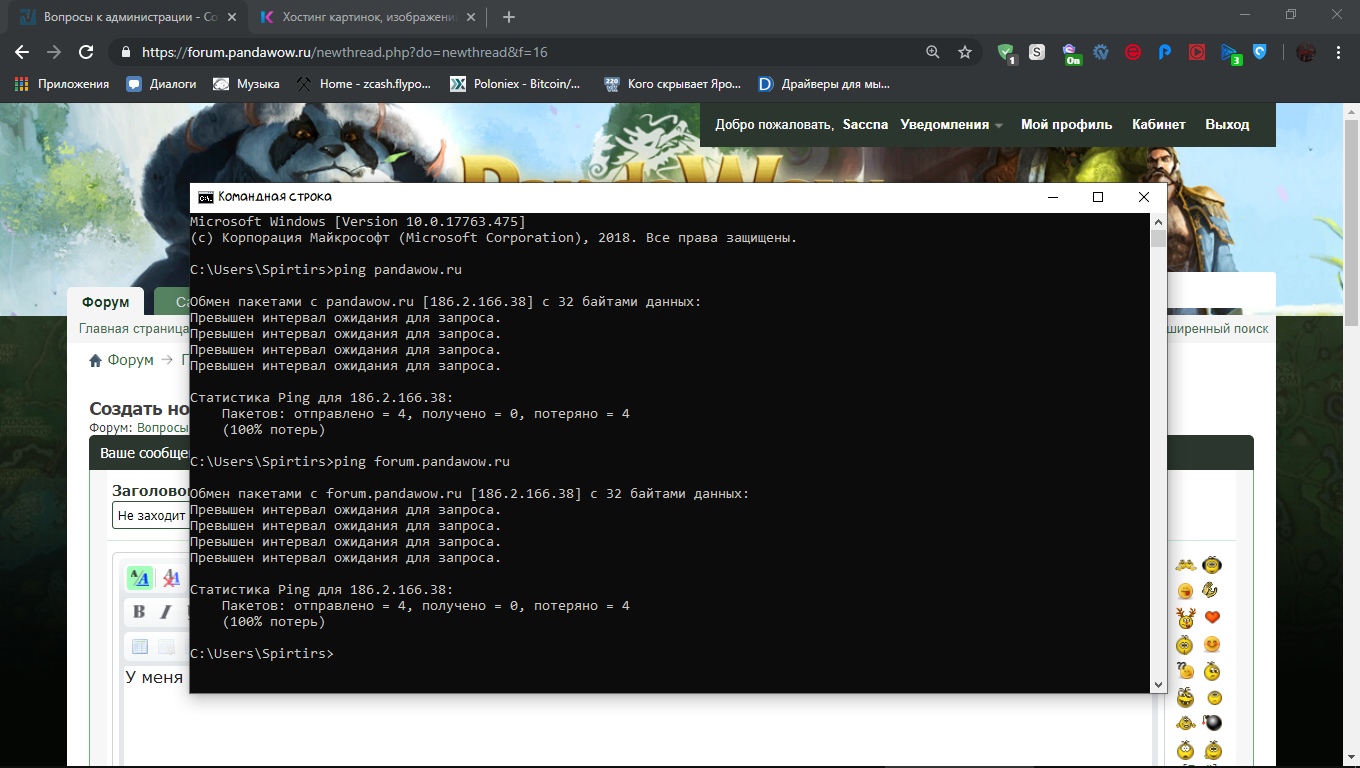1360x768 pixels.
Task: Expand the Уведомления dropdown
Action: [x=951, y=125]
